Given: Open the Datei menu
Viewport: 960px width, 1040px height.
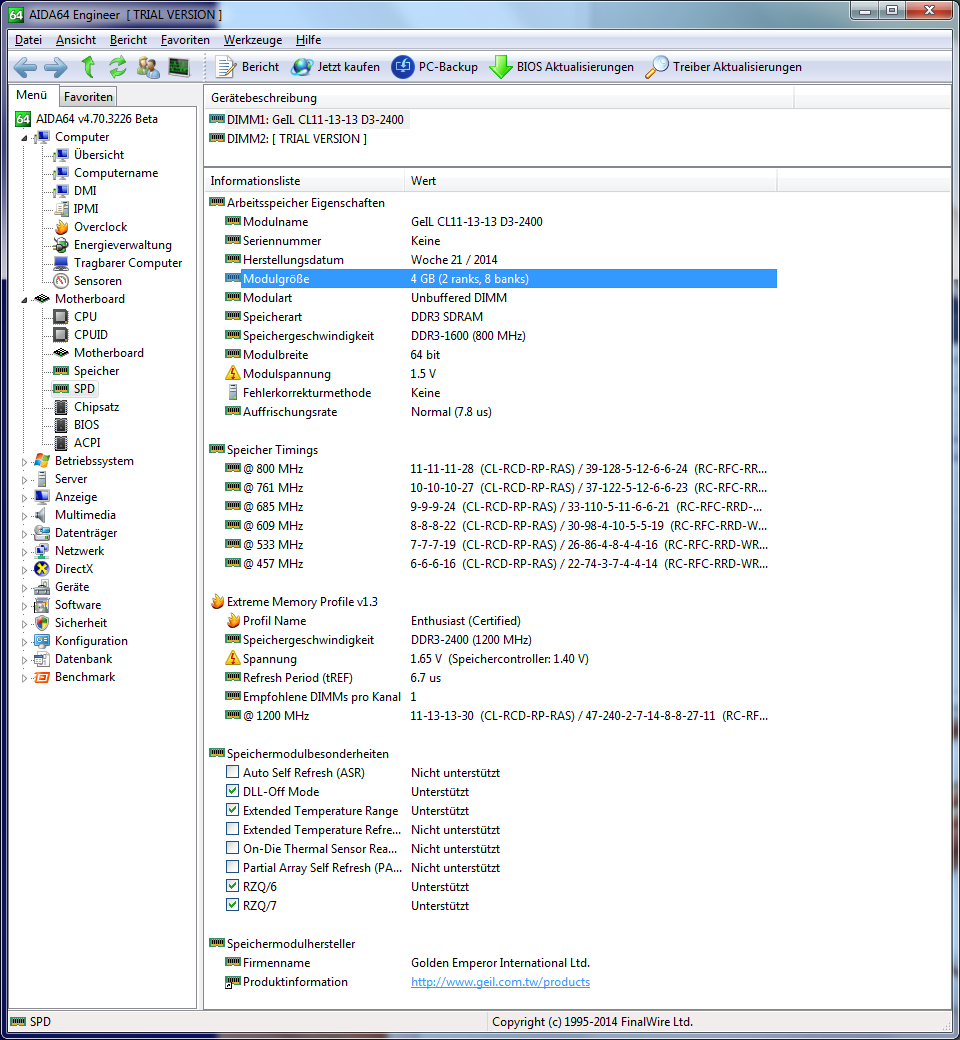Looking at the screenshot, I should (x=28, y=40).
